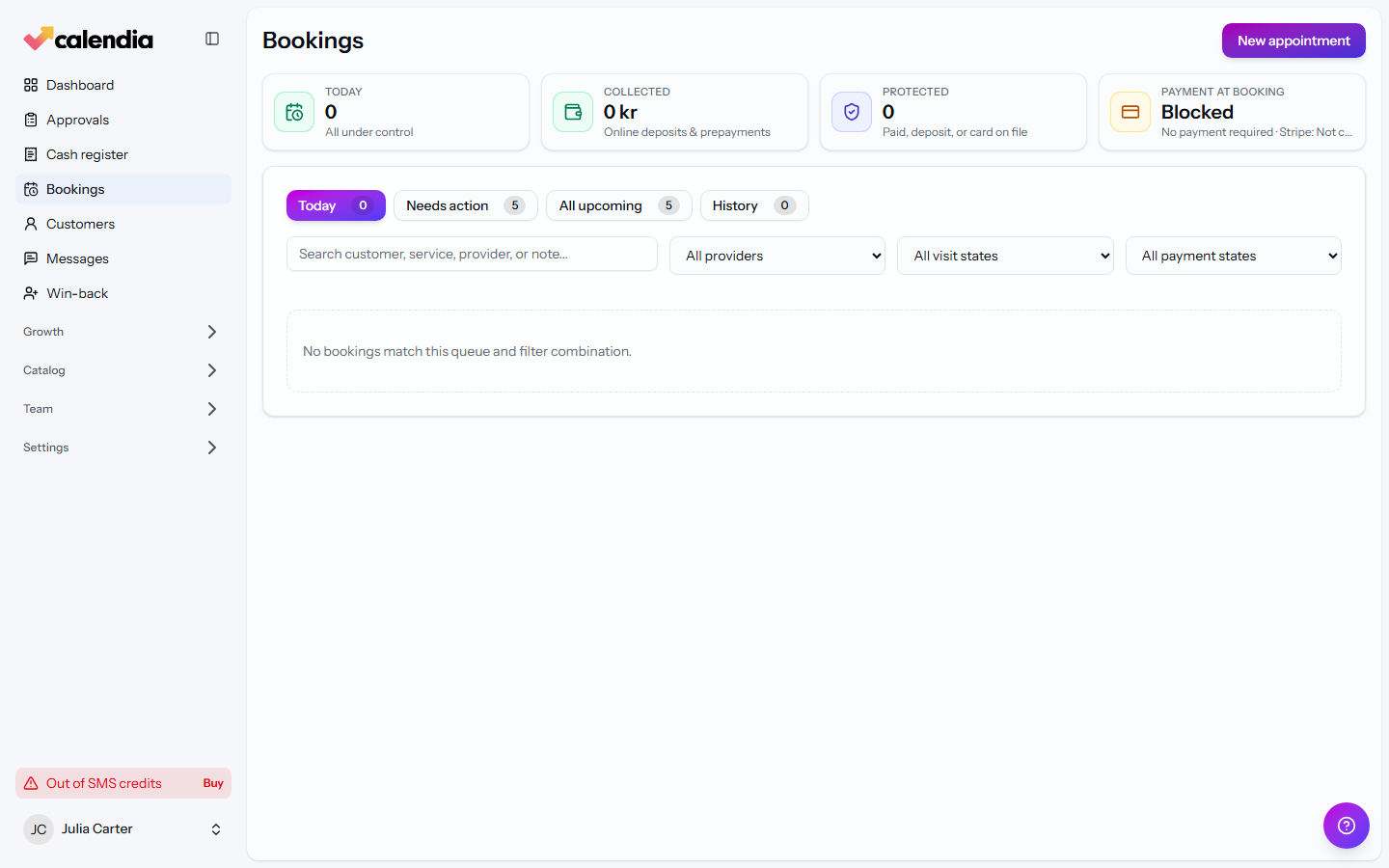Focus the booking search field
1389x868 pixels.
coord(472,254)
